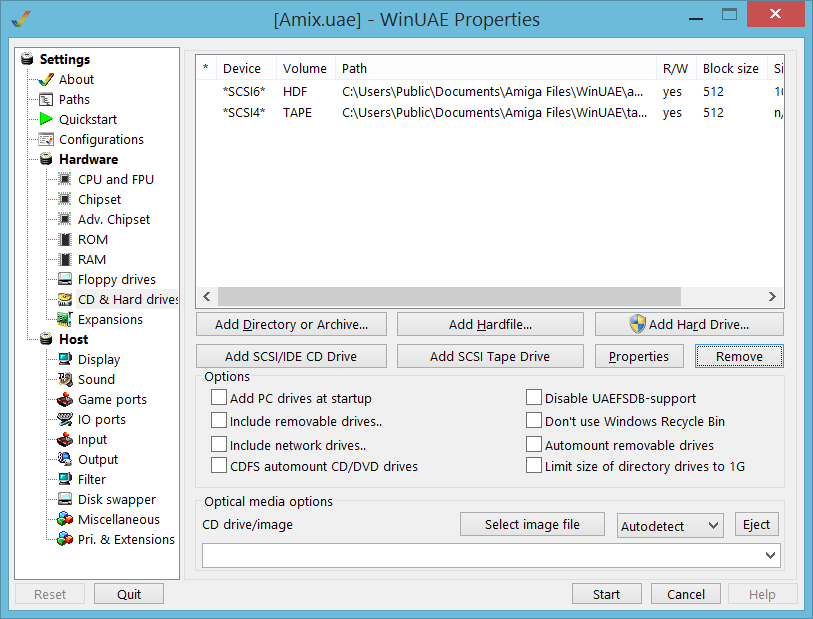This screenshot has height=619, width=813.
Task: Click the Volume column header
Action: [305, 68]
